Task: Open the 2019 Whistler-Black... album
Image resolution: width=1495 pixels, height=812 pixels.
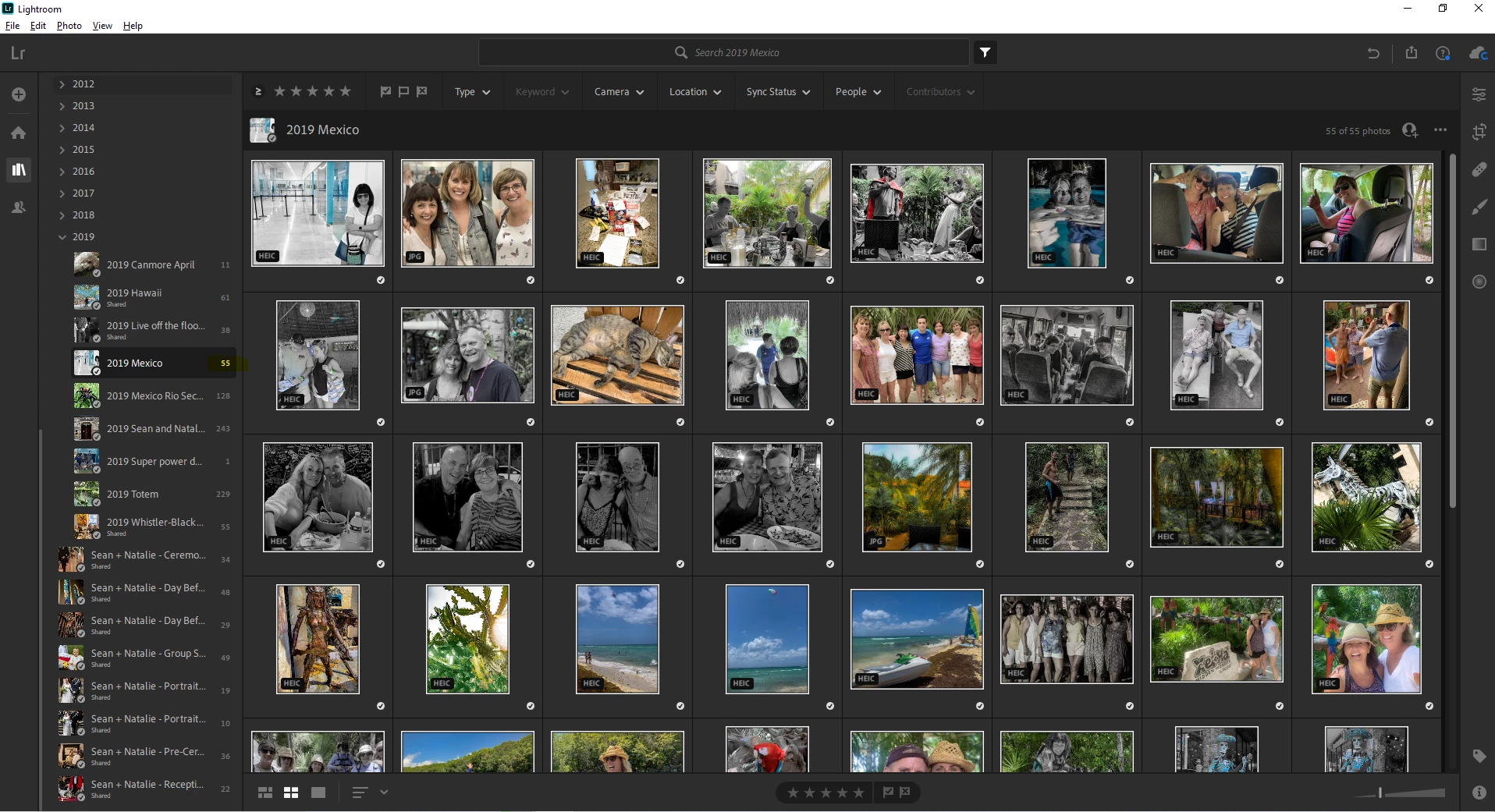Action: coord(153,527)
